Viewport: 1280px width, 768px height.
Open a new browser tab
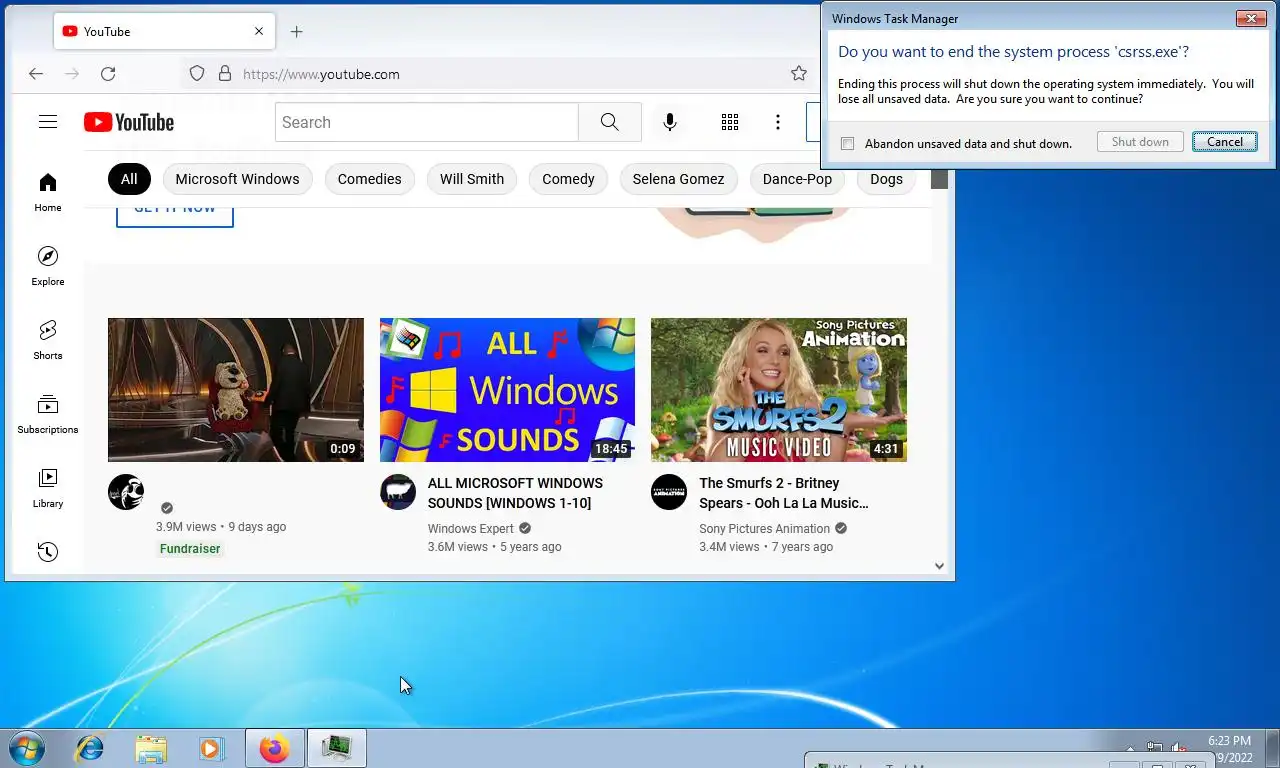point(296,31)
